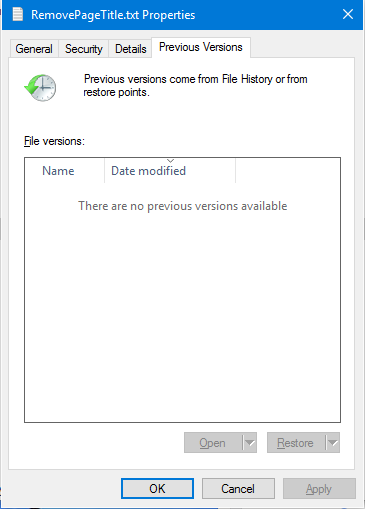Click the no previous versions available message

coord(183,206)
